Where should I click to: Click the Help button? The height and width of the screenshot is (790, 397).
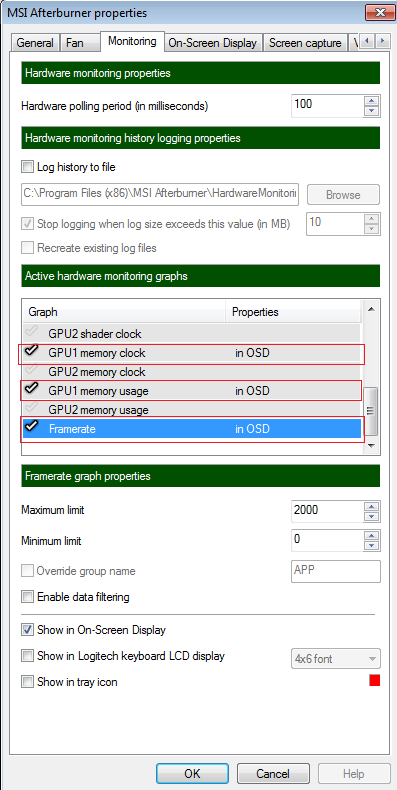(x=354, y=773)
